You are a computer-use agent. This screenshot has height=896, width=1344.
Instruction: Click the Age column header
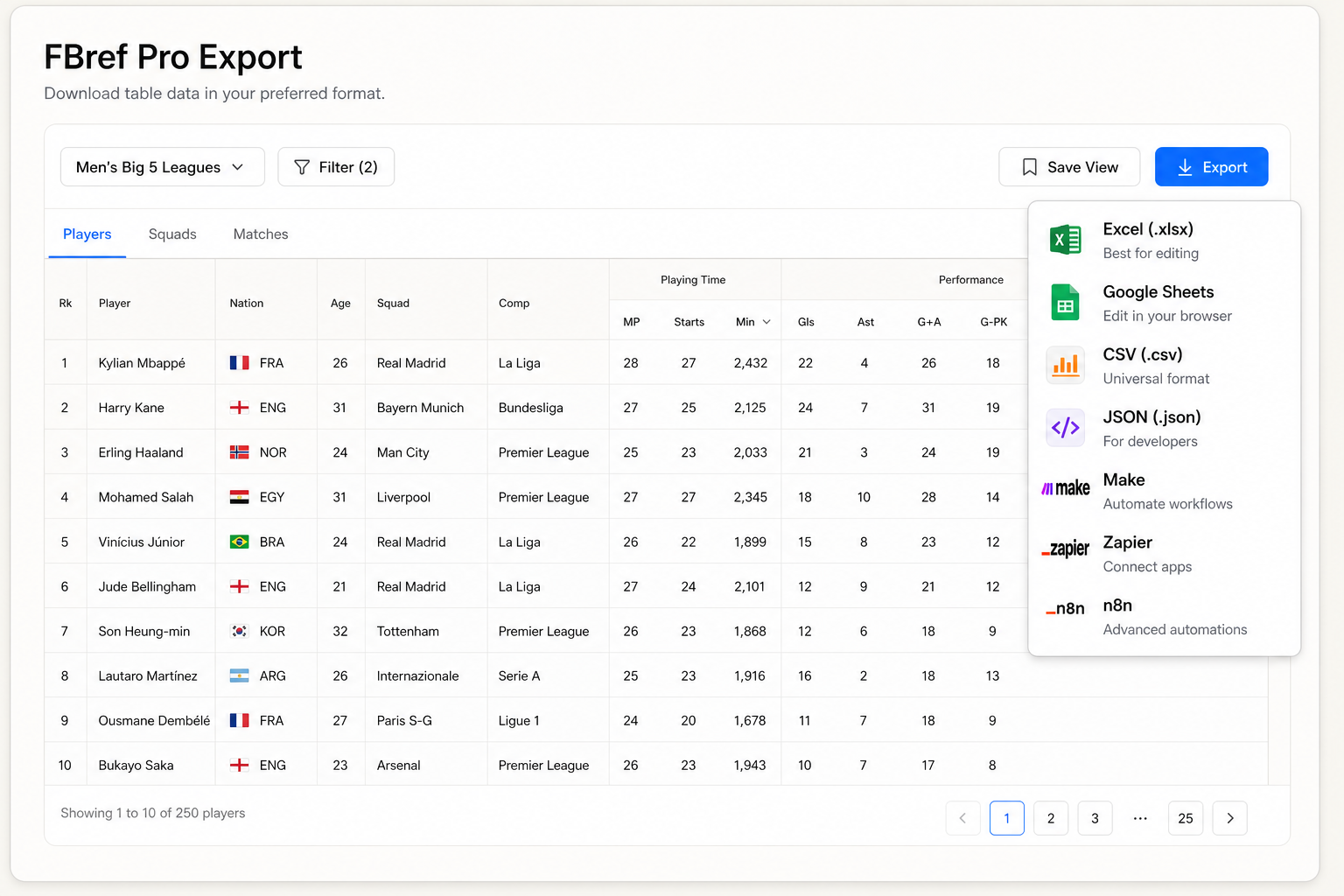tap(340, 303)
